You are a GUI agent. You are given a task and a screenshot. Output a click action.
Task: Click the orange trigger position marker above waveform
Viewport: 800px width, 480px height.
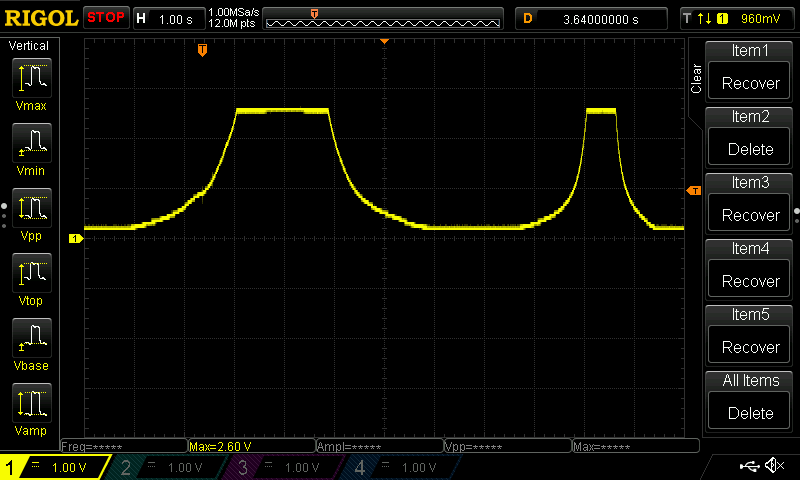coord(203,50)
